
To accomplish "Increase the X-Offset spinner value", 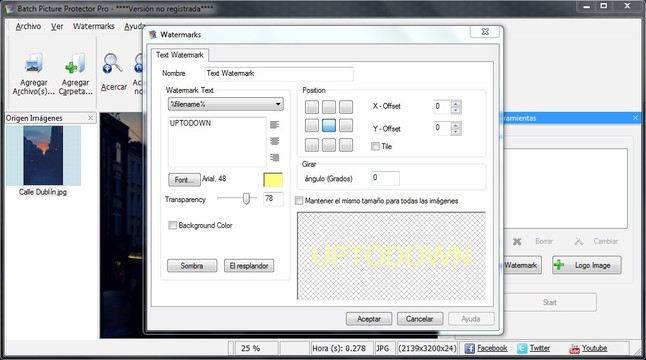I will tap(456, 104).
